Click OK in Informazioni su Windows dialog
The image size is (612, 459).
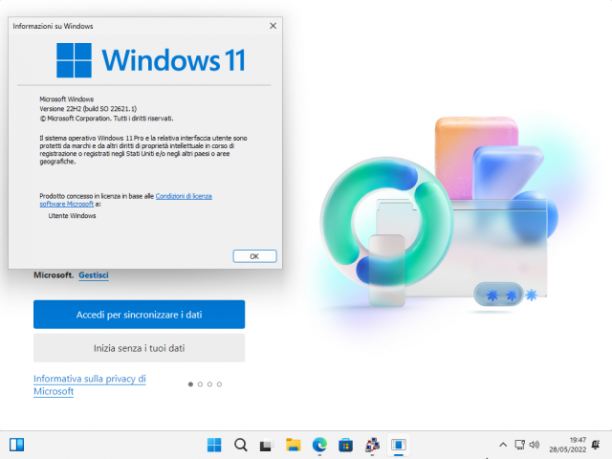click(254, 256)
